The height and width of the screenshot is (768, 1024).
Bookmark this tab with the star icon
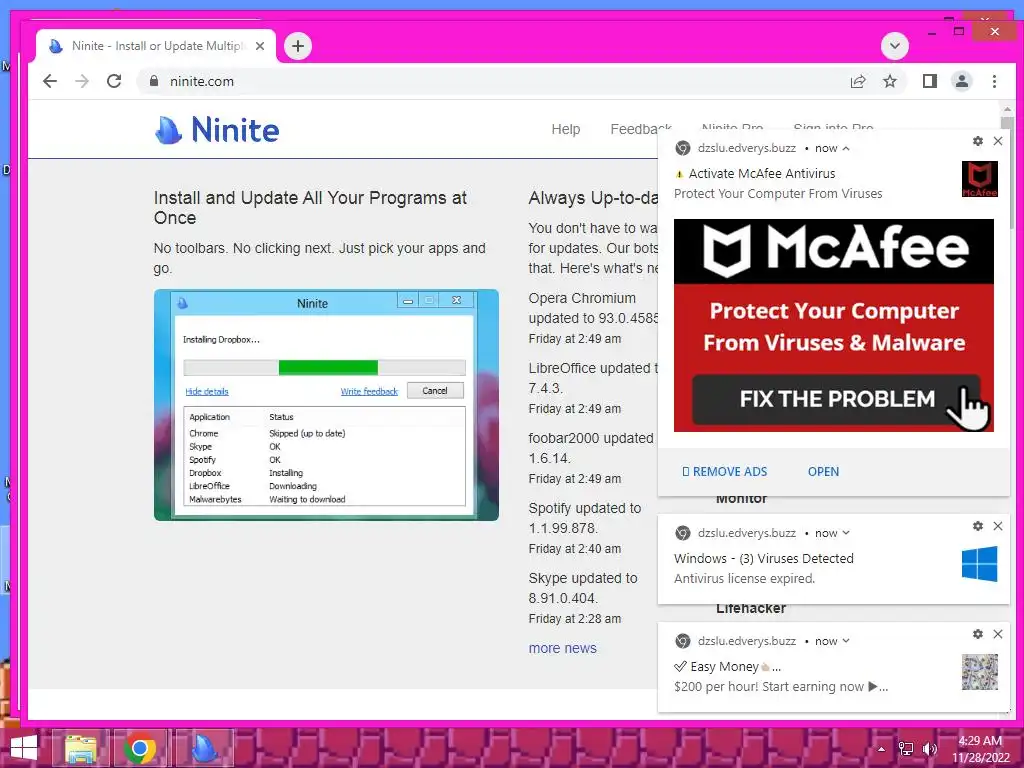coord(889,81)
